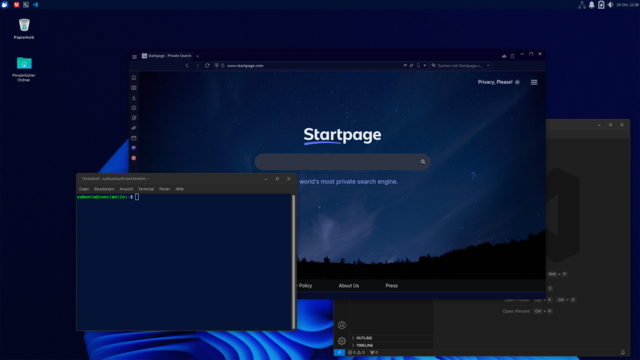Click the VS Code notifications bell in status bar
640x360 pixels.
623,352
